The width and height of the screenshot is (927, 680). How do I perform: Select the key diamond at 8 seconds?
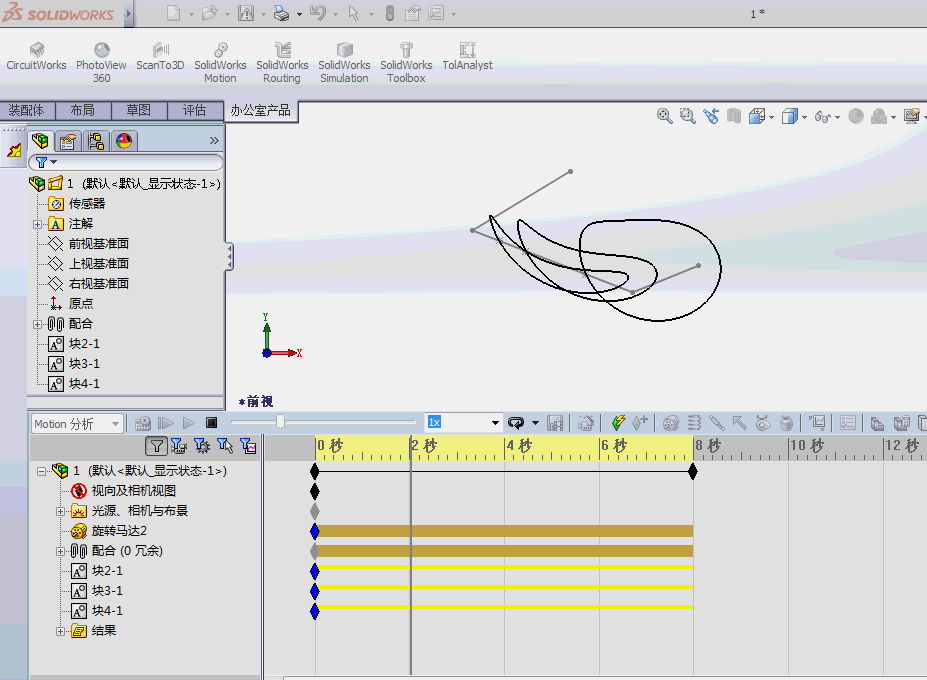pyautogui.click(x=693, y=470)
